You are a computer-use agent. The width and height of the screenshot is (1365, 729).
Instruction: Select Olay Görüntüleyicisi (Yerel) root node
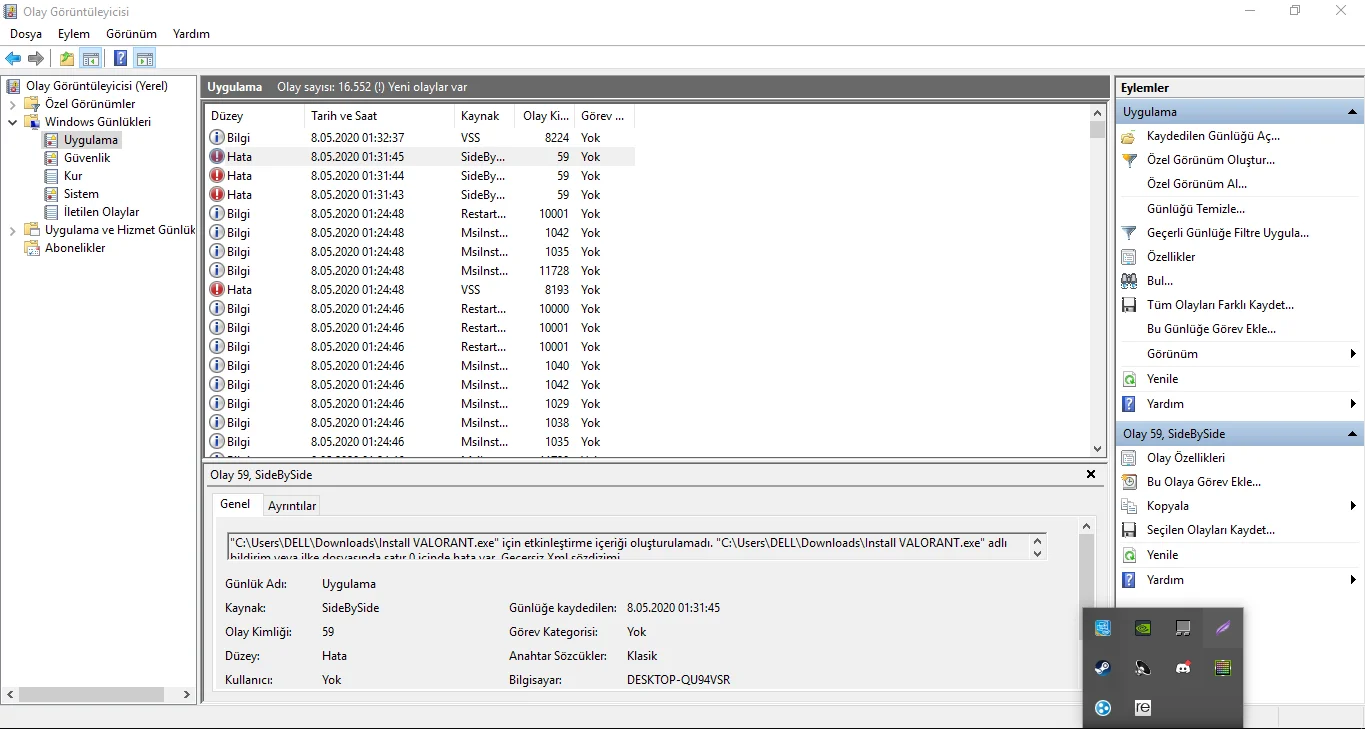pyautogui.click(x=96, y=86)
